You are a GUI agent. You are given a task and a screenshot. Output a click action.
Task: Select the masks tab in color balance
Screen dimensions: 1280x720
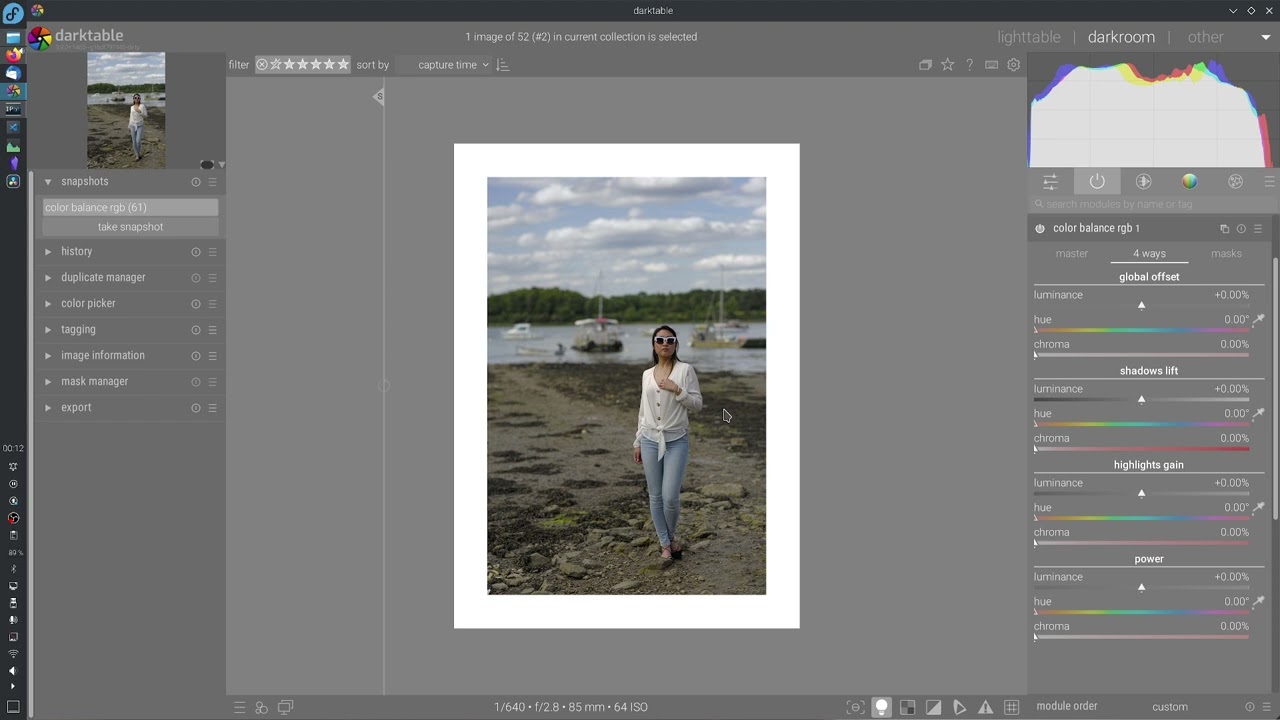click(1226, 254)
